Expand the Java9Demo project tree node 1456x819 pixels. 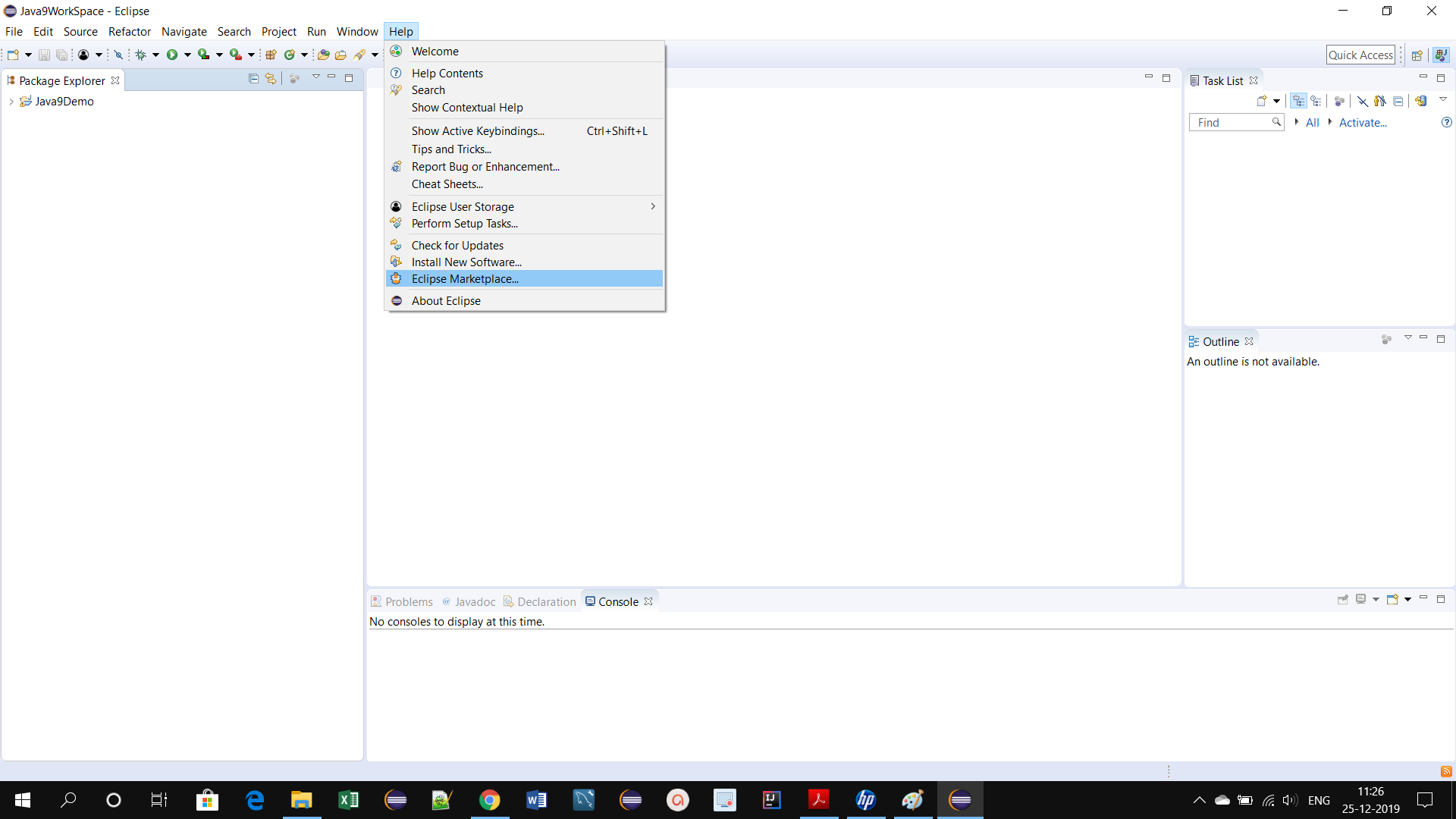coord(11,102)
